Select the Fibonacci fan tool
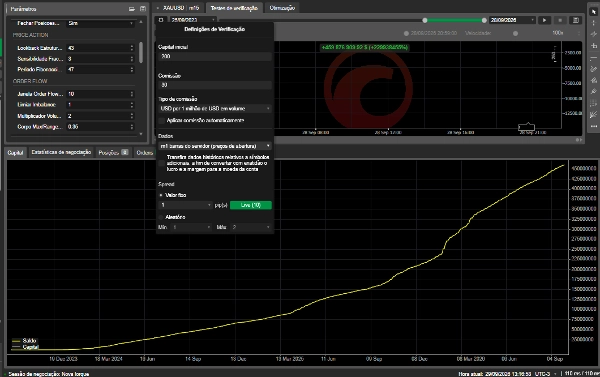 (x=593, y=114)
